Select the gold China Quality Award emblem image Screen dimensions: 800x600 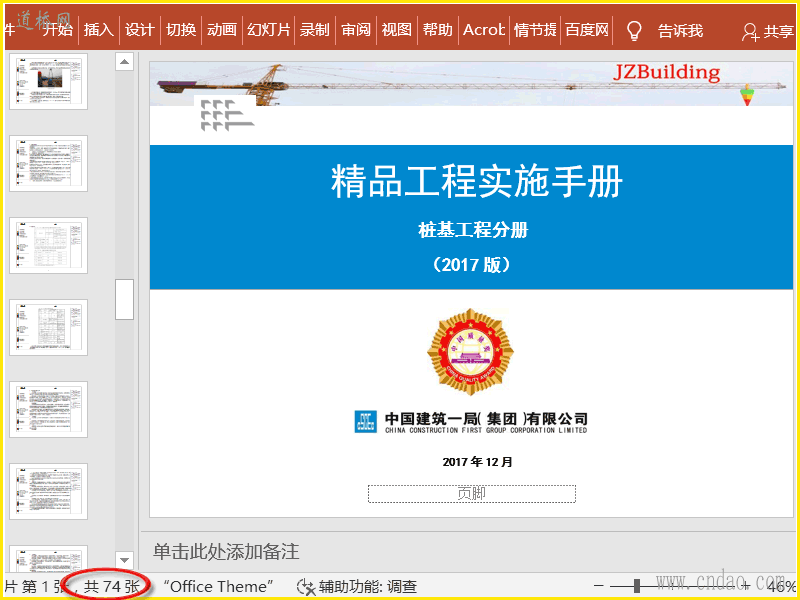coord(470,352)
